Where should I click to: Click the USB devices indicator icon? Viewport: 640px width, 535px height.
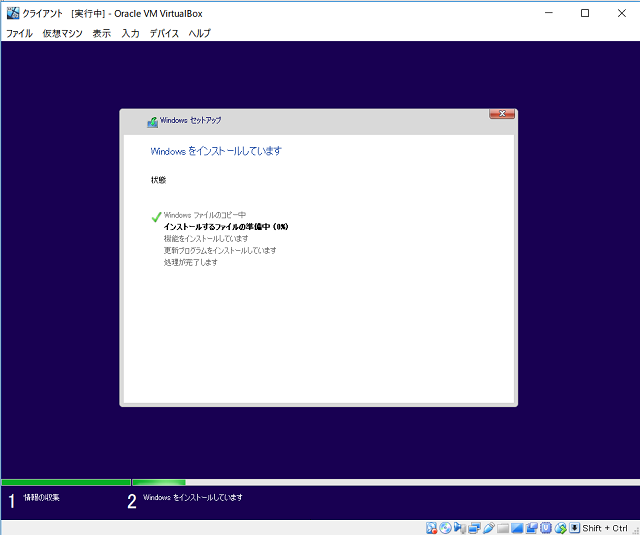pos(489,528)
